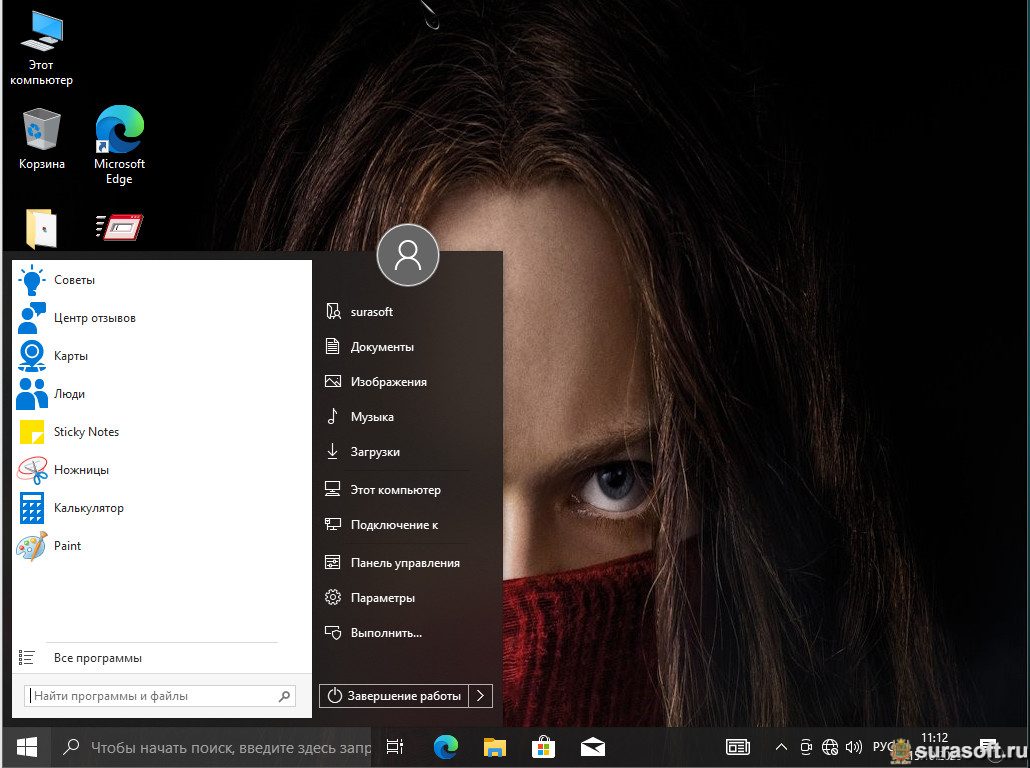Open Sticky Notes from the Start menu
1030x768 pixels.
pos(85,432)
